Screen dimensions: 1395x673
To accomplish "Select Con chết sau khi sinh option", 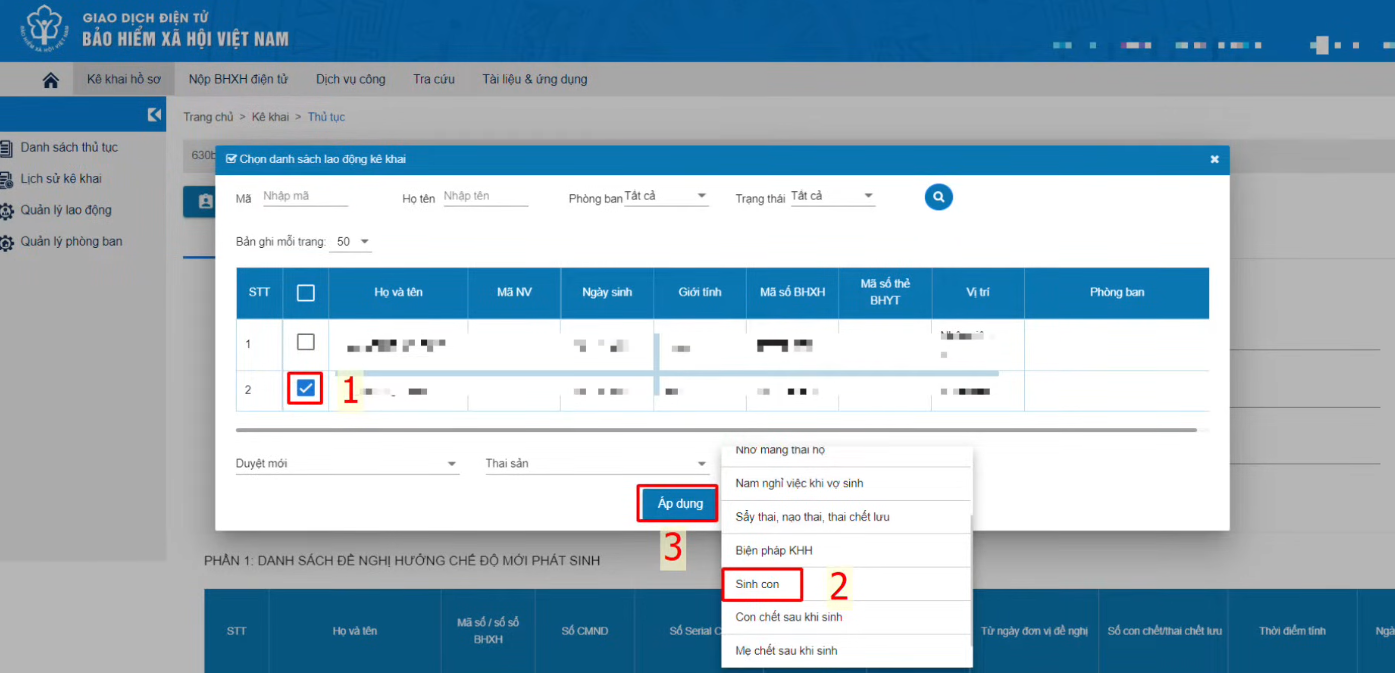I will (x=846, y=618).
